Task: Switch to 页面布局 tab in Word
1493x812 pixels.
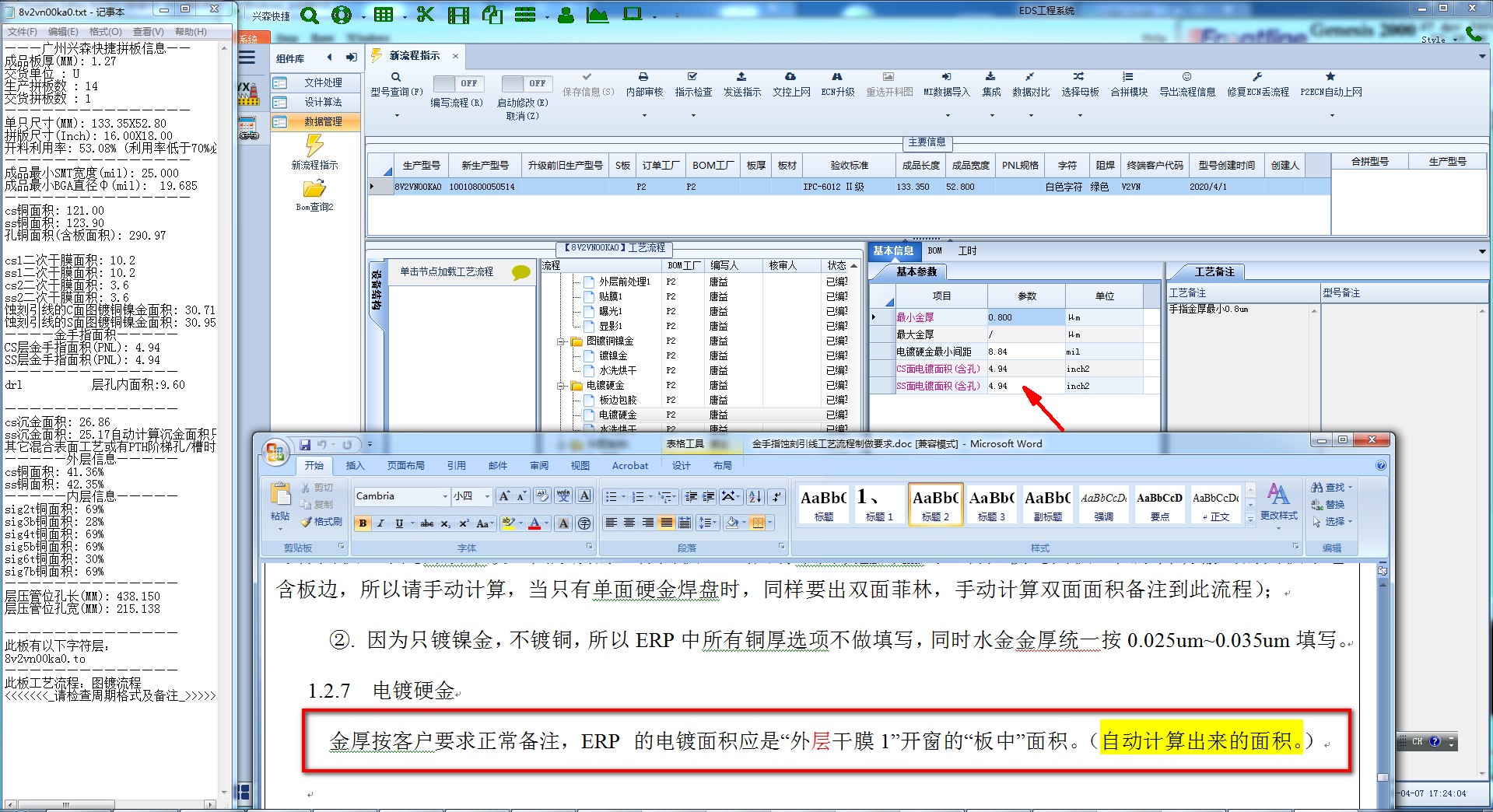Action: click(406, 465)
